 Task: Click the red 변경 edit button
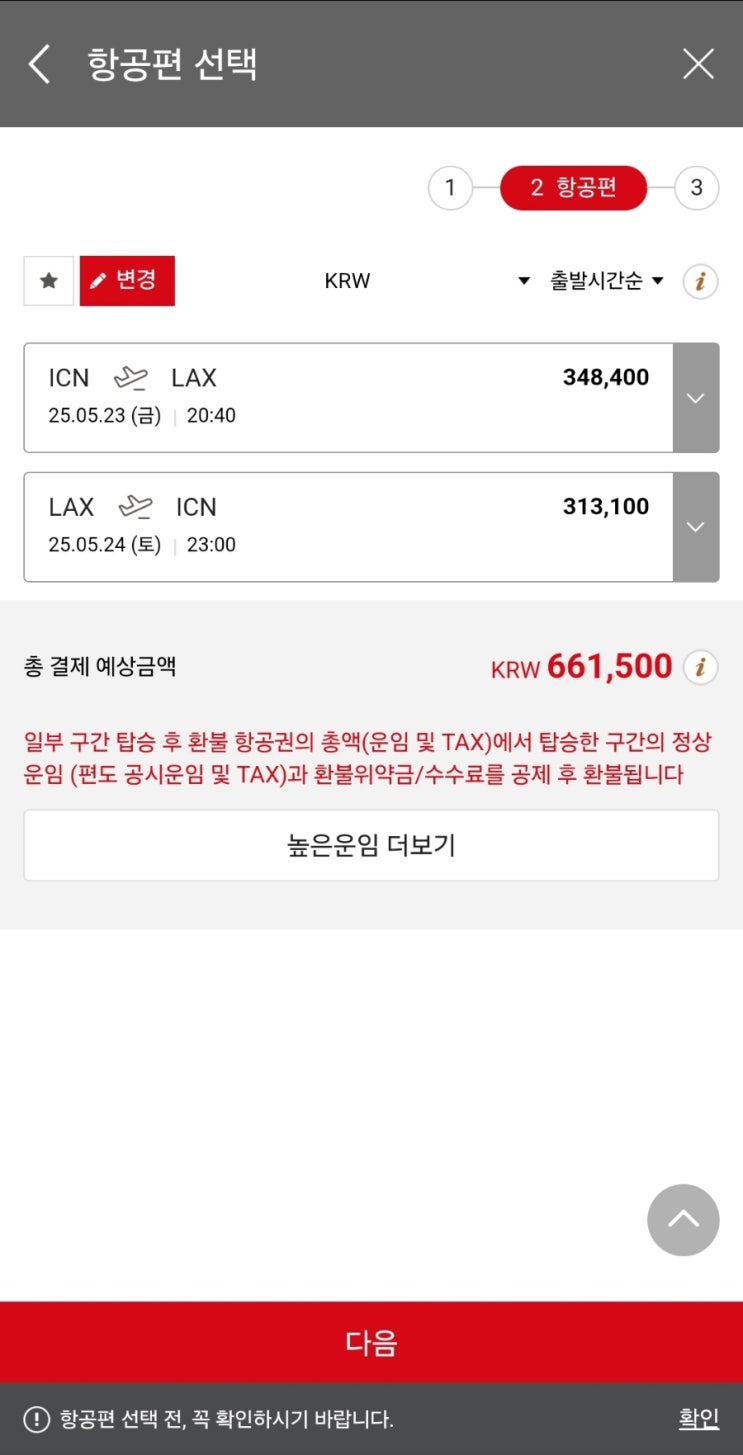tap(127, 280)
